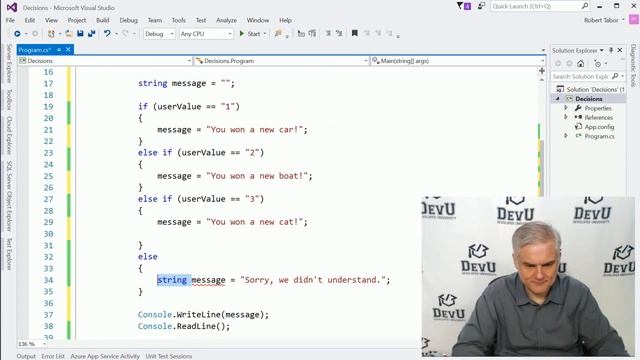Click the Find in Files toolbar icon
The image size is (640, 360).
(278, 34)
